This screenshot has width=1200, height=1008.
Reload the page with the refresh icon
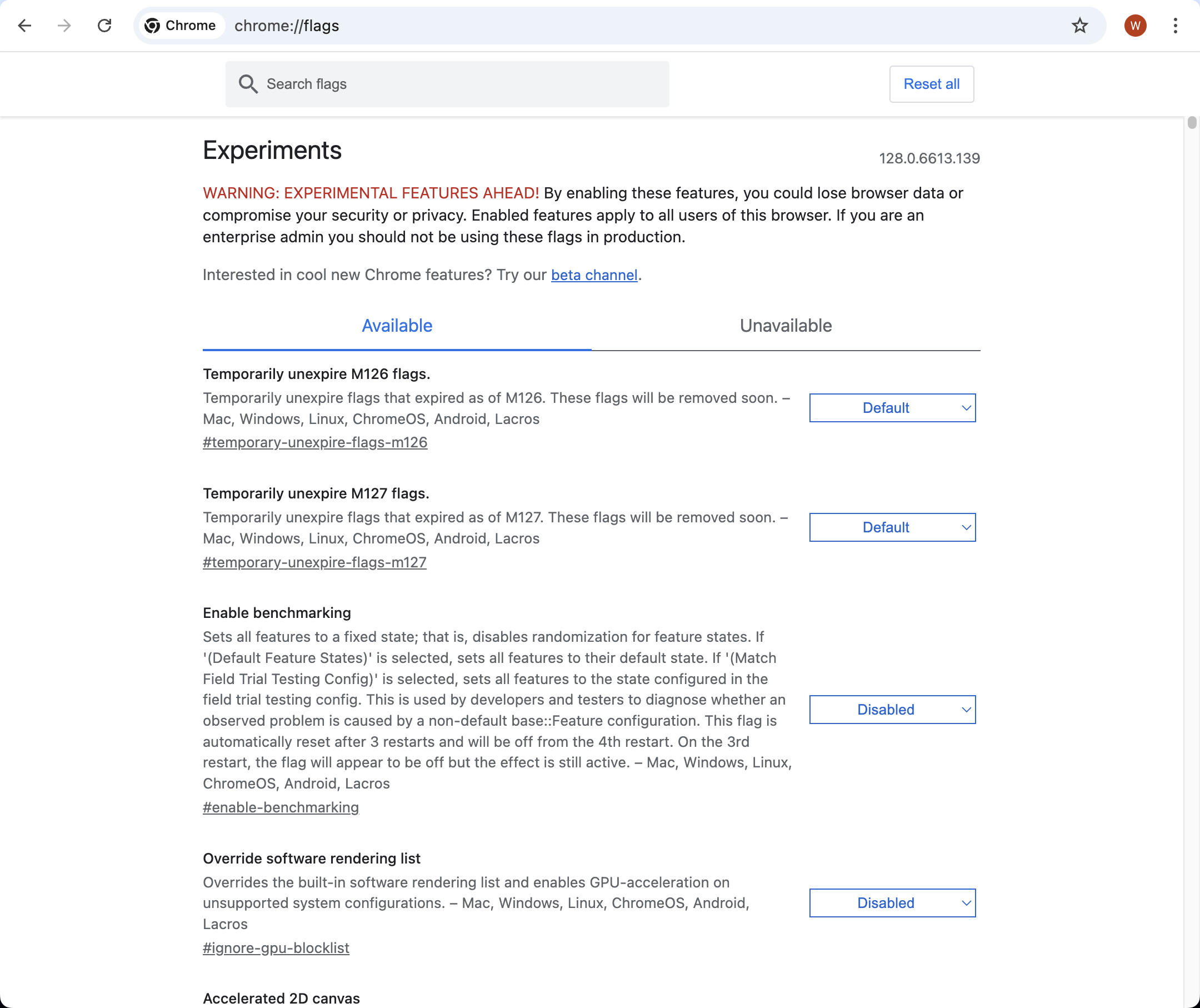pos(104,26)
